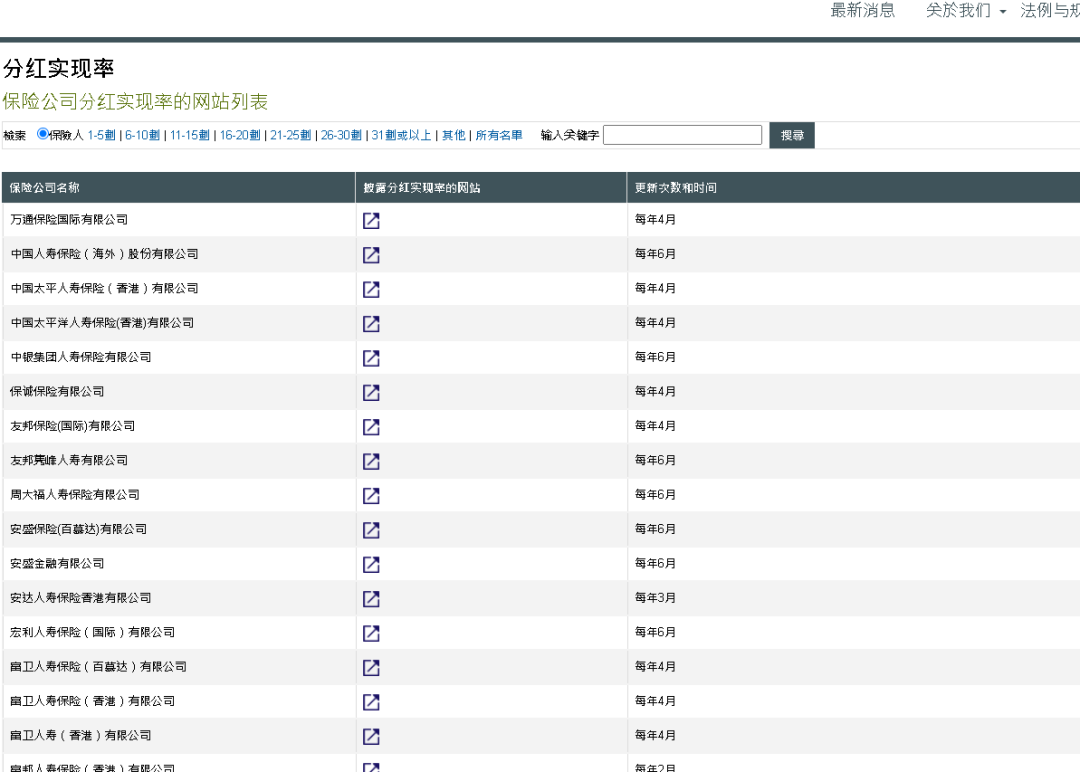Filter companies by the 11-15劃 link

click(x=189, y=135)
